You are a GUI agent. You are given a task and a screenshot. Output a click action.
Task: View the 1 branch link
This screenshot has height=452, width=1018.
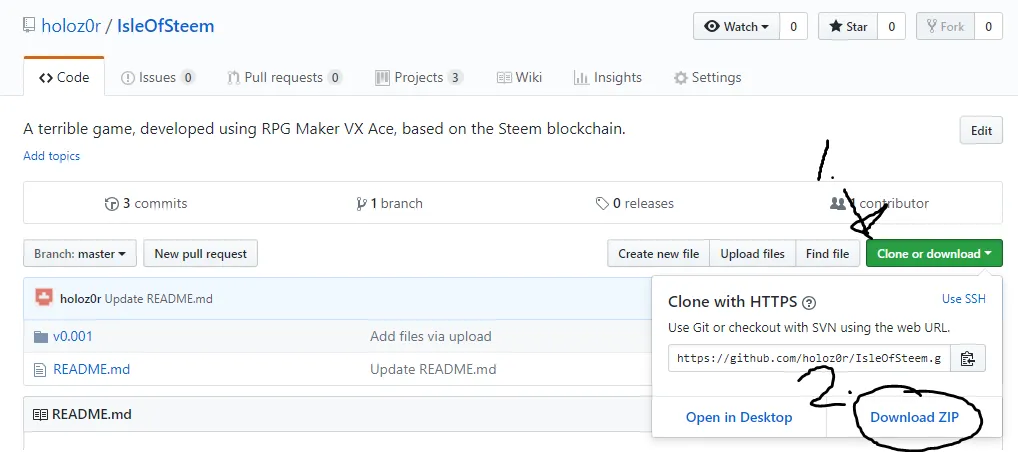tap(390, 203)
